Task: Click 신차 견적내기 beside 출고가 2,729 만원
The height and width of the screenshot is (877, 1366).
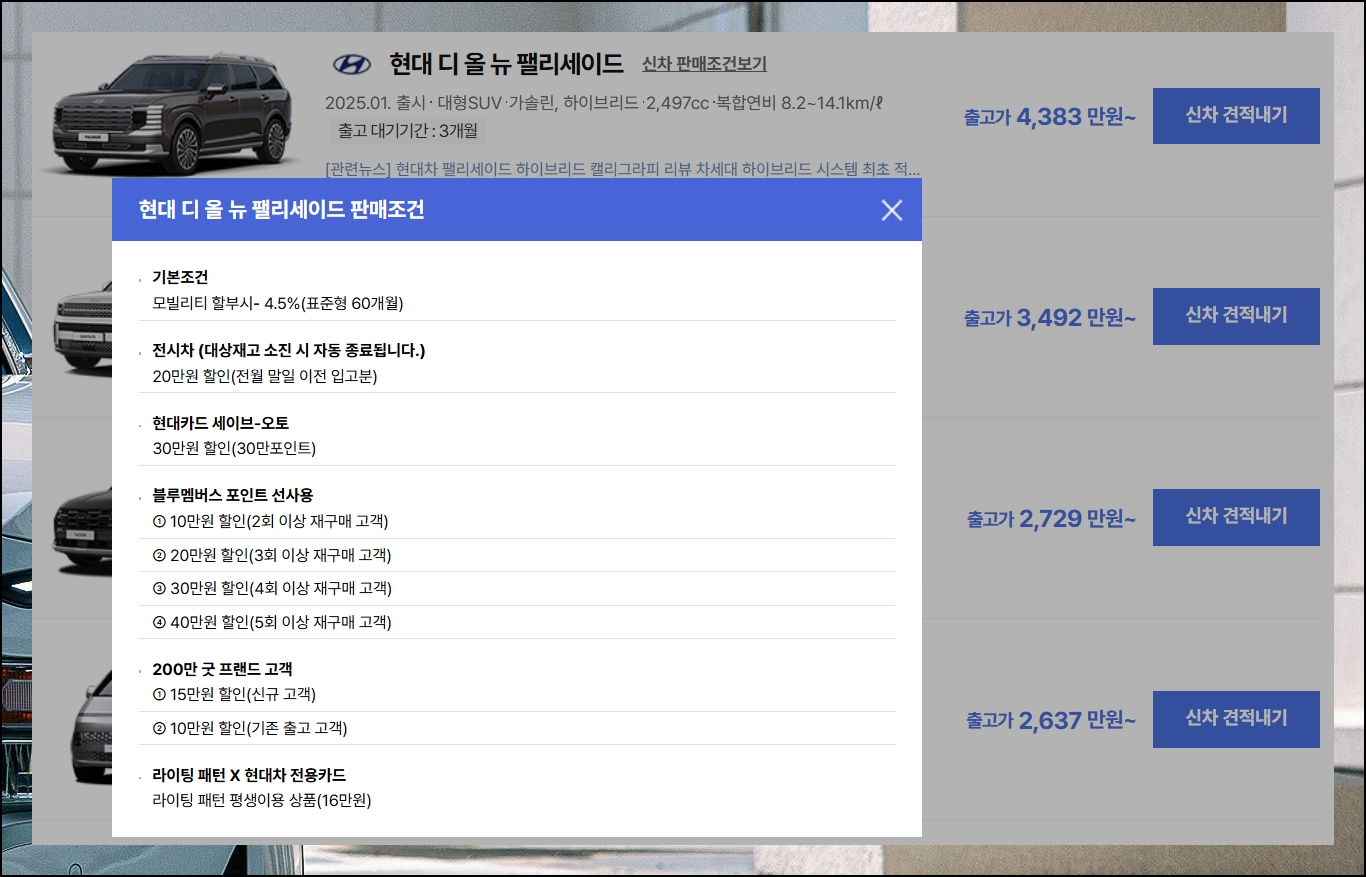Action: point(1236,517)
